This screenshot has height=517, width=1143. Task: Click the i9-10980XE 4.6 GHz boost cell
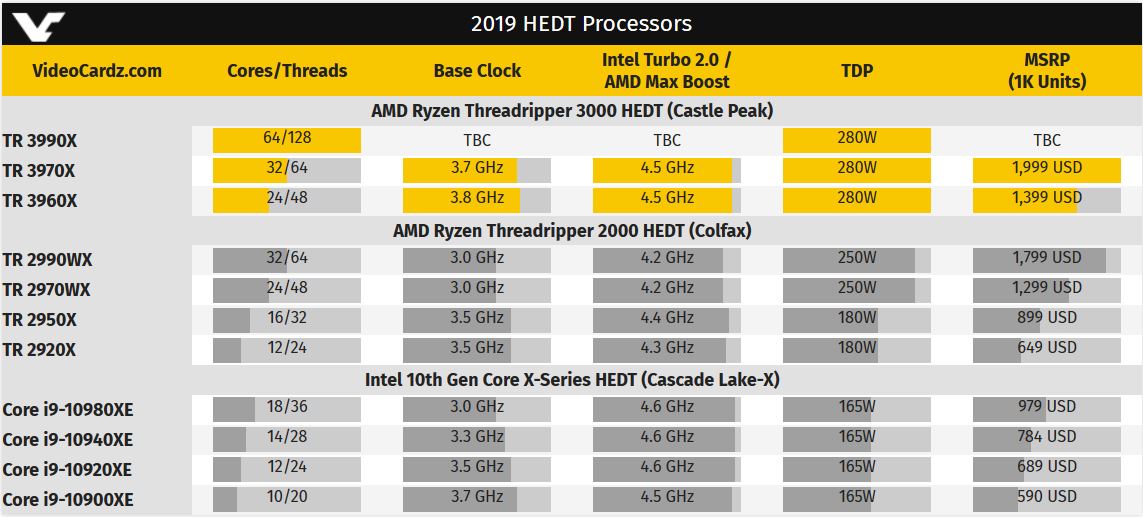click(x=667, y=408)
